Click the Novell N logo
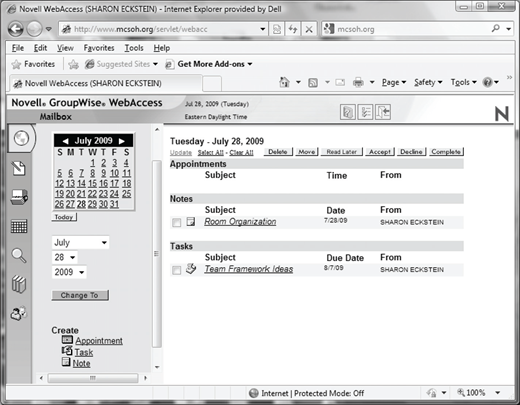The image size is (520, 405). [x=501, y=114]
